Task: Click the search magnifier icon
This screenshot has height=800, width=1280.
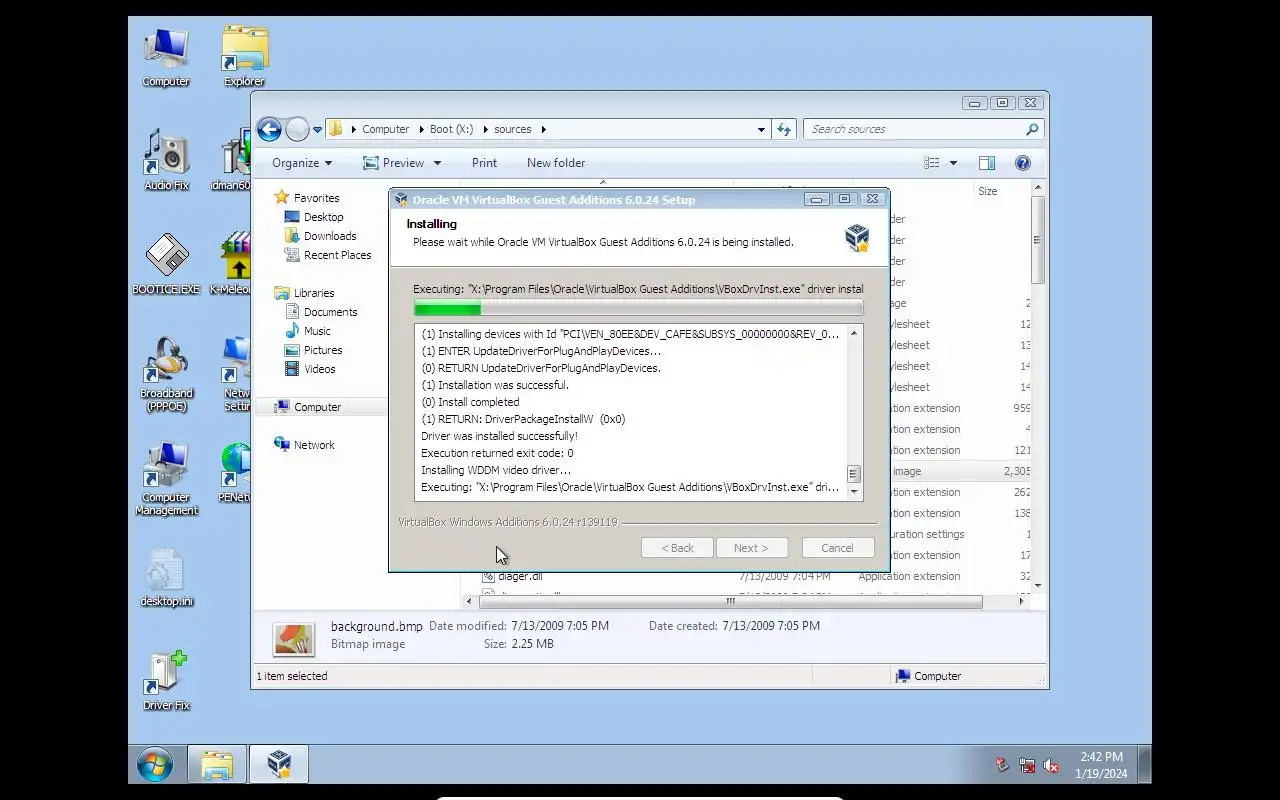Action: pos(1032,129)
